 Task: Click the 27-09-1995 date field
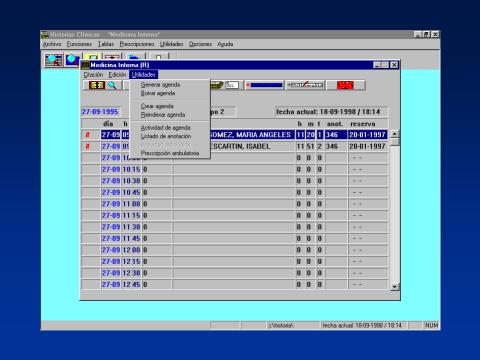100,112
